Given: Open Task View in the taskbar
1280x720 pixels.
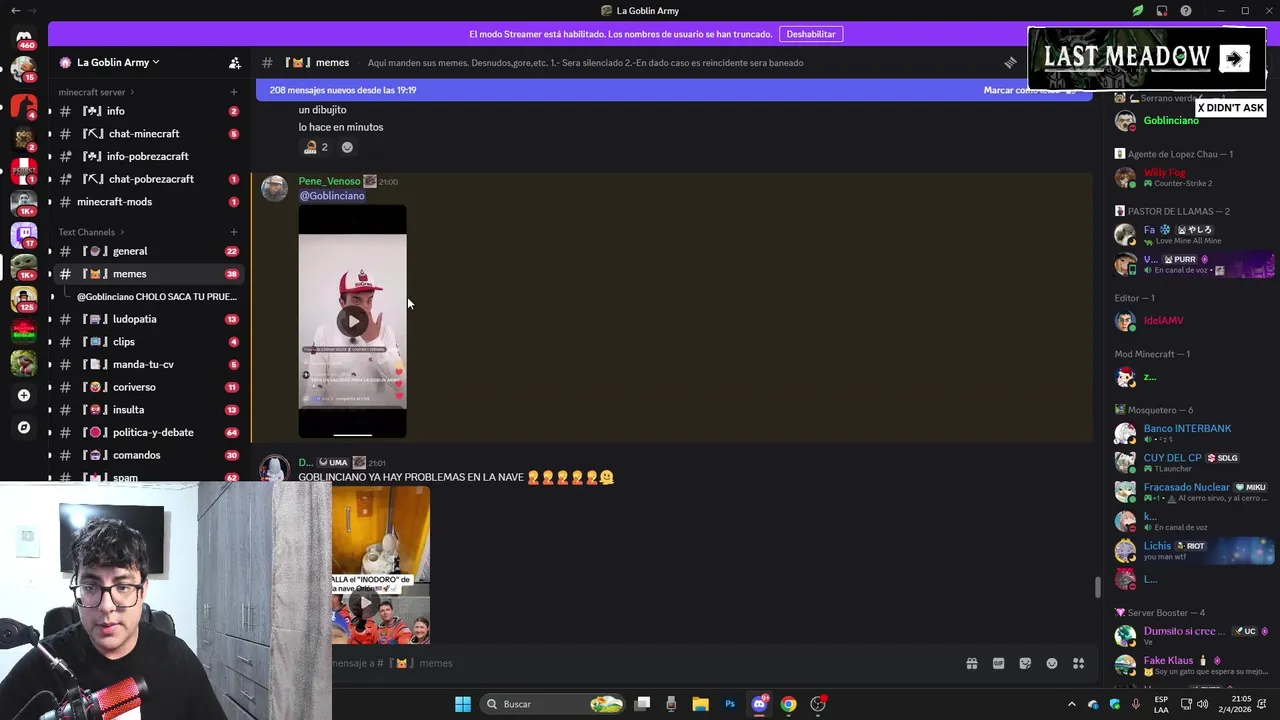Looking at the screenshot, I should point(643,704).
